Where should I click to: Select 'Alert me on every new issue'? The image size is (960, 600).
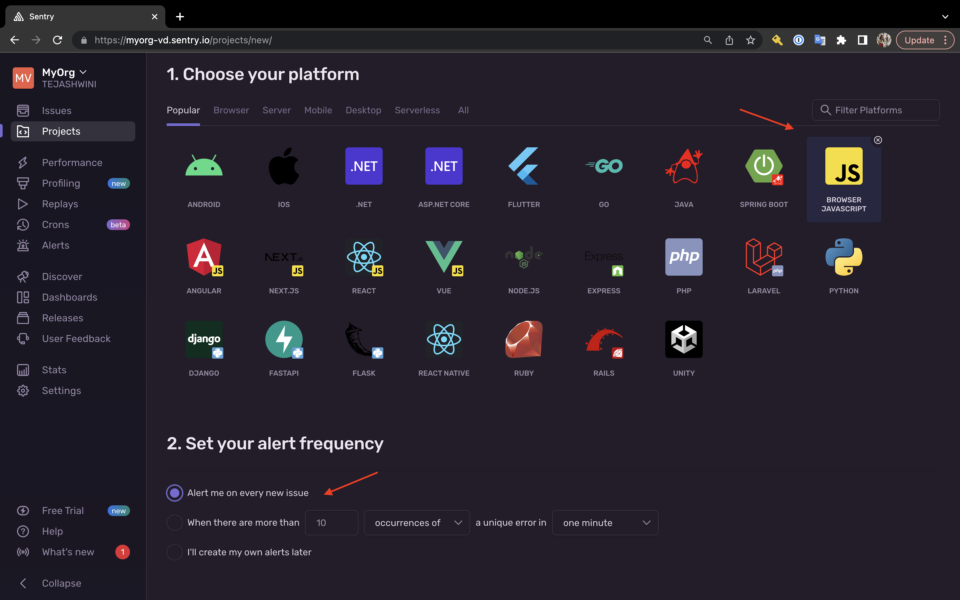(x=175, y=493)
